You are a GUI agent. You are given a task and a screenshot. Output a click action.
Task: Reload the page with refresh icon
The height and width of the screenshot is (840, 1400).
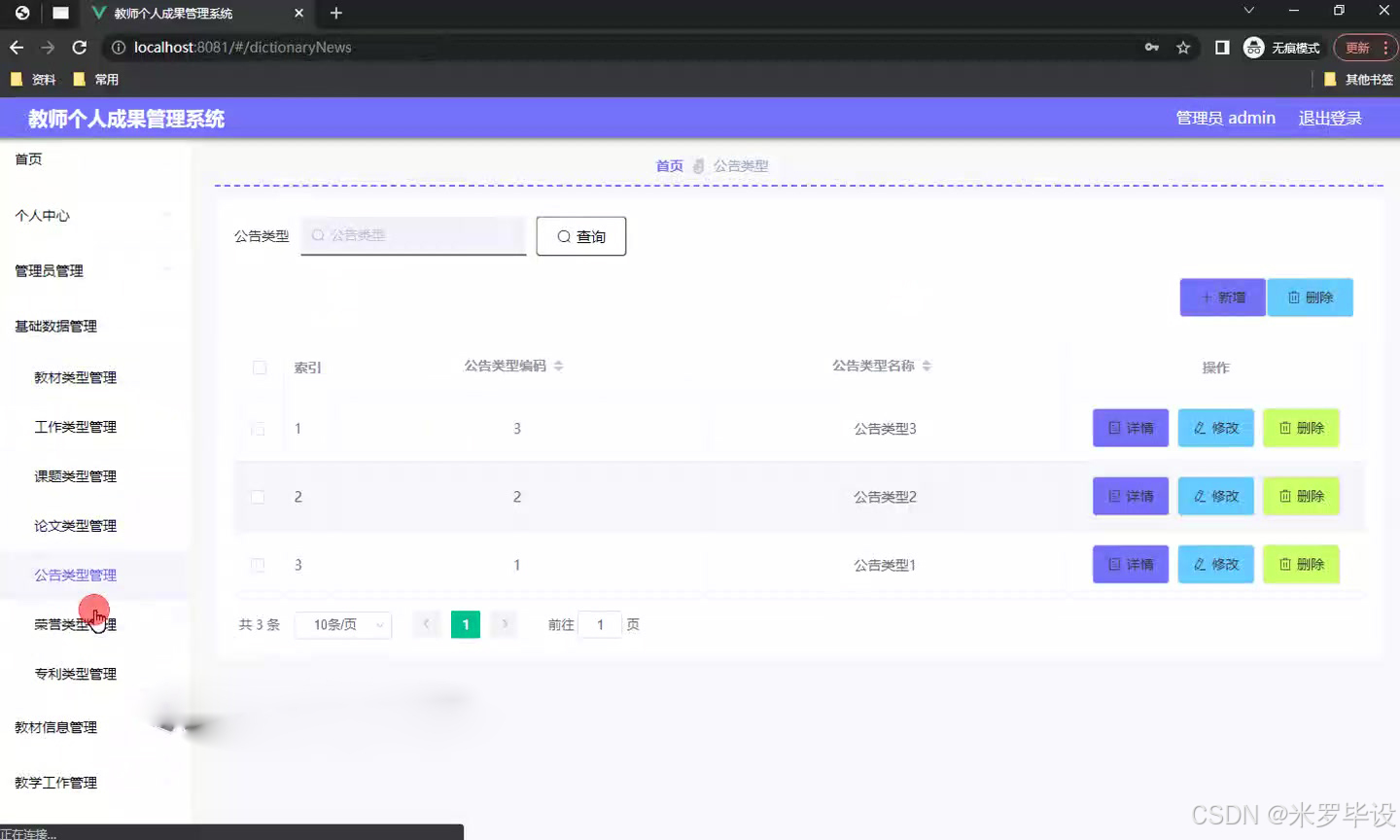[80, 48]
